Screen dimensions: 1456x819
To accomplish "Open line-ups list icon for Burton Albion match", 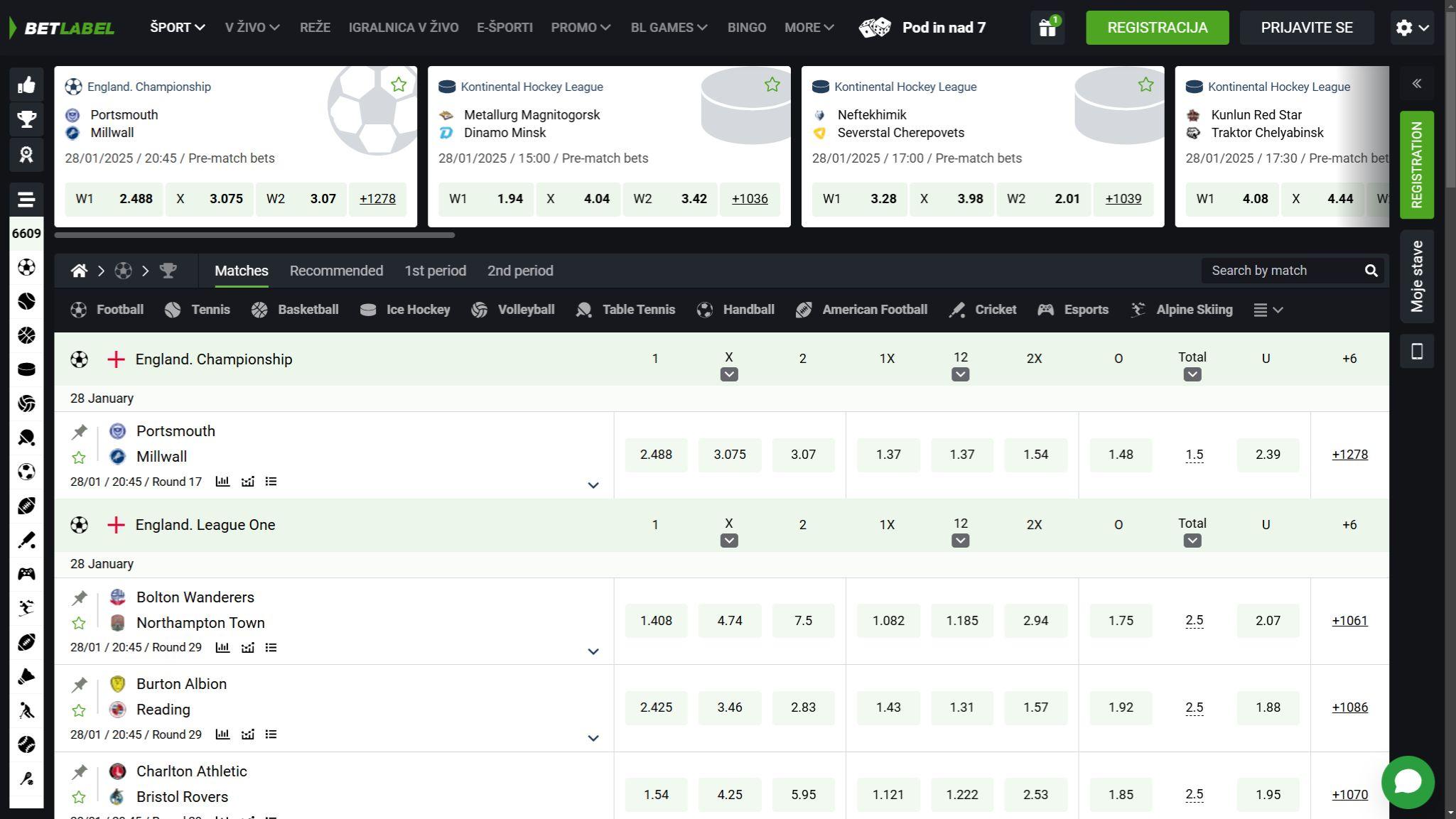I will click(x=271, y=734).
